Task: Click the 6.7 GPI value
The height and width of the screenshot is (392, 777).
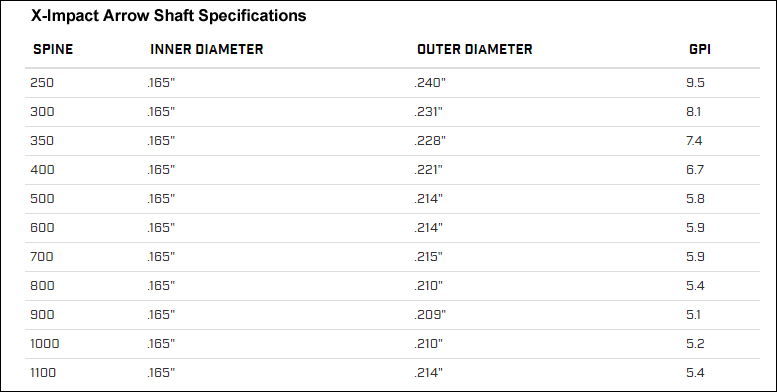Action: [695, 169]
